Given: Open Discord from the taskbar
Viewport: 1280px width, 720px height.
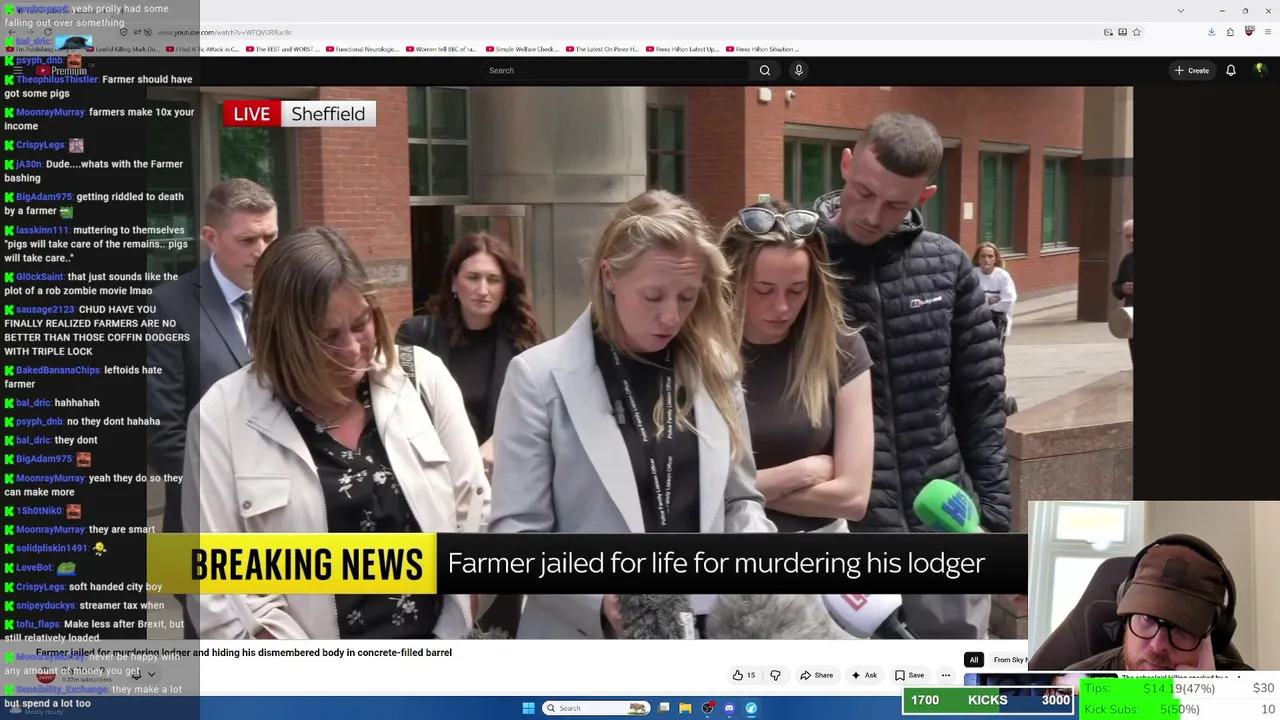Looking at the screenshot, I should pyautogui.click(x=729, y=708).
